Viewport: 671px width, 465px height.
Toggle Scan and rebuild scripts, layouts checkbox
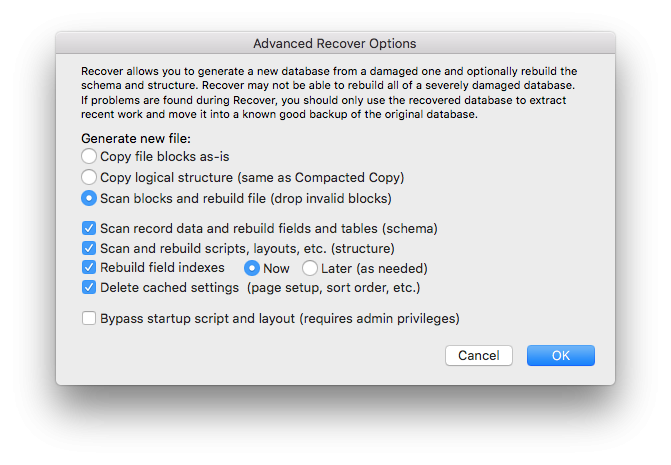(x=89, y=248)
